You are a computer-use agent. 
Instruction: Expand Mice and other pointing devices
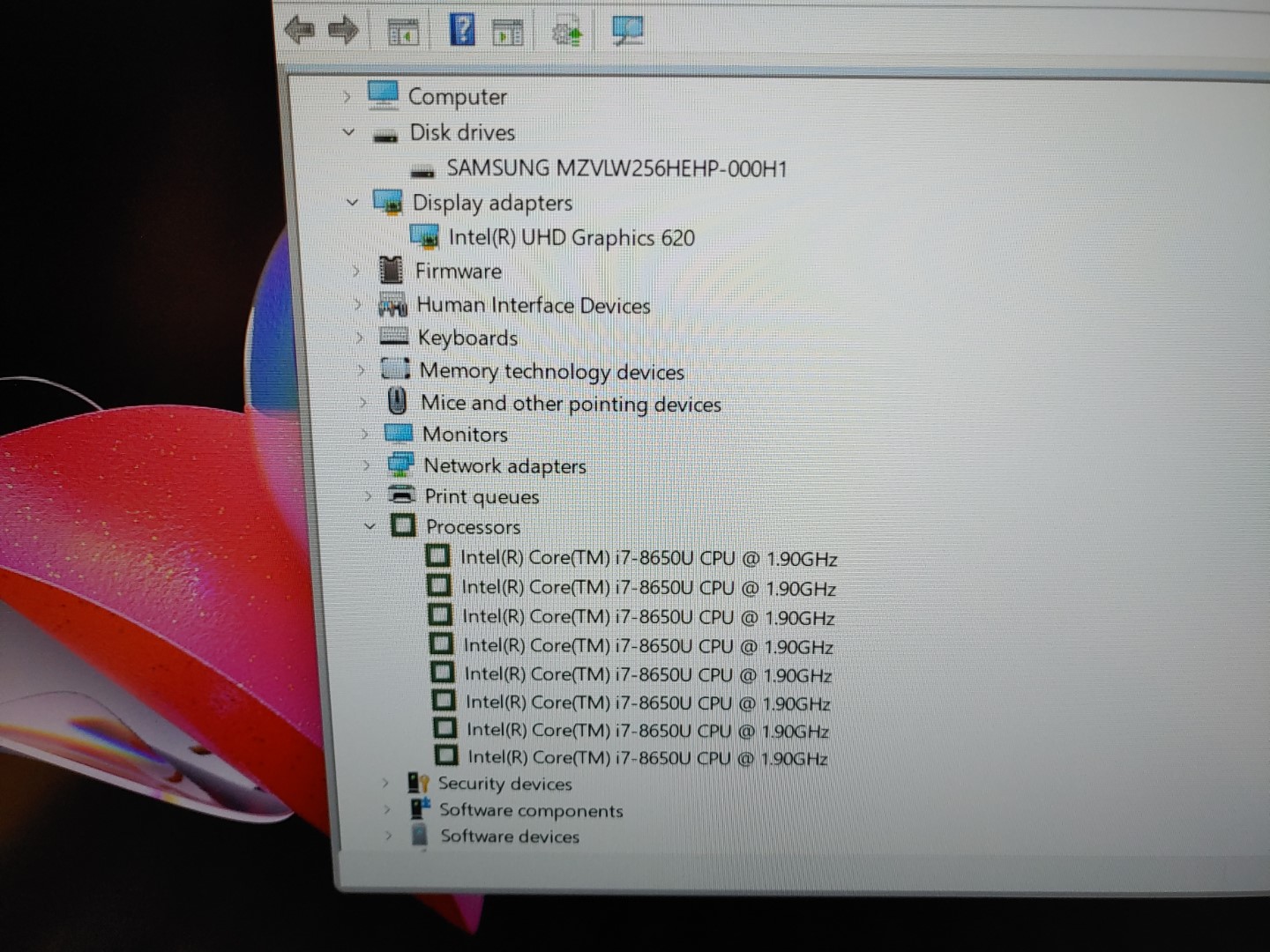[x=363, y=403]
